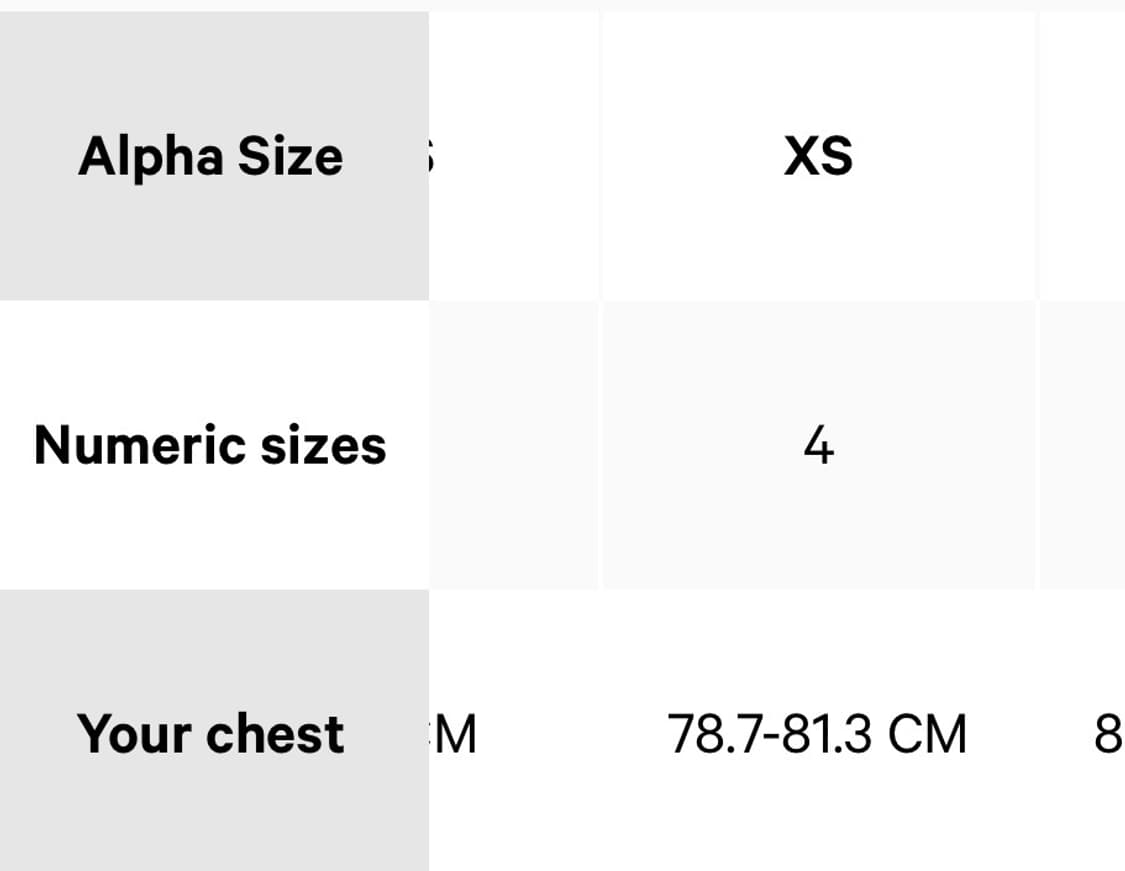Click the "CM" unit after 81.3
Screen dimensions: 1125x871
(x=928, y=734)
